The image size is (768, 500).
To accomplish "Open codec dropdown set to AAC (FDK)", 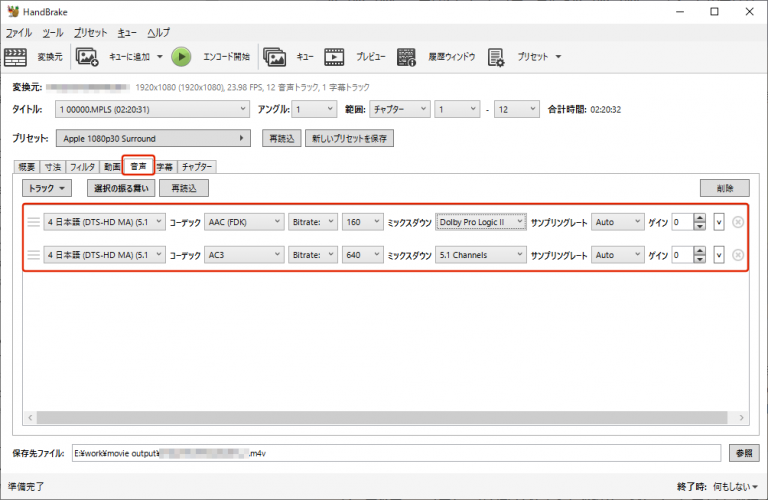I will pos(244,222).
